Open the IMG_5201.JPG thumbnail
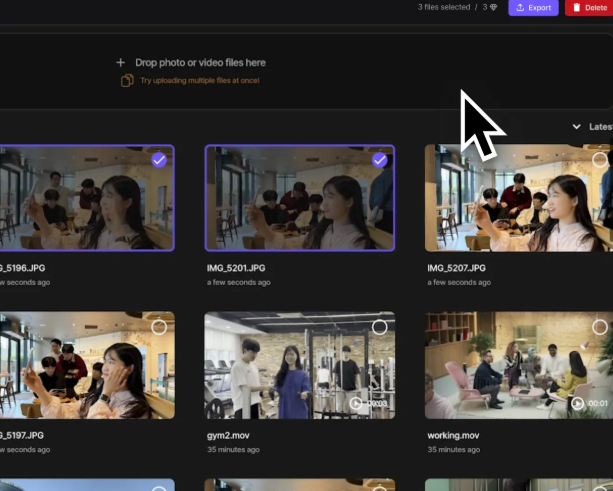This screenshot has width=613, height=491. coord(299,200)
